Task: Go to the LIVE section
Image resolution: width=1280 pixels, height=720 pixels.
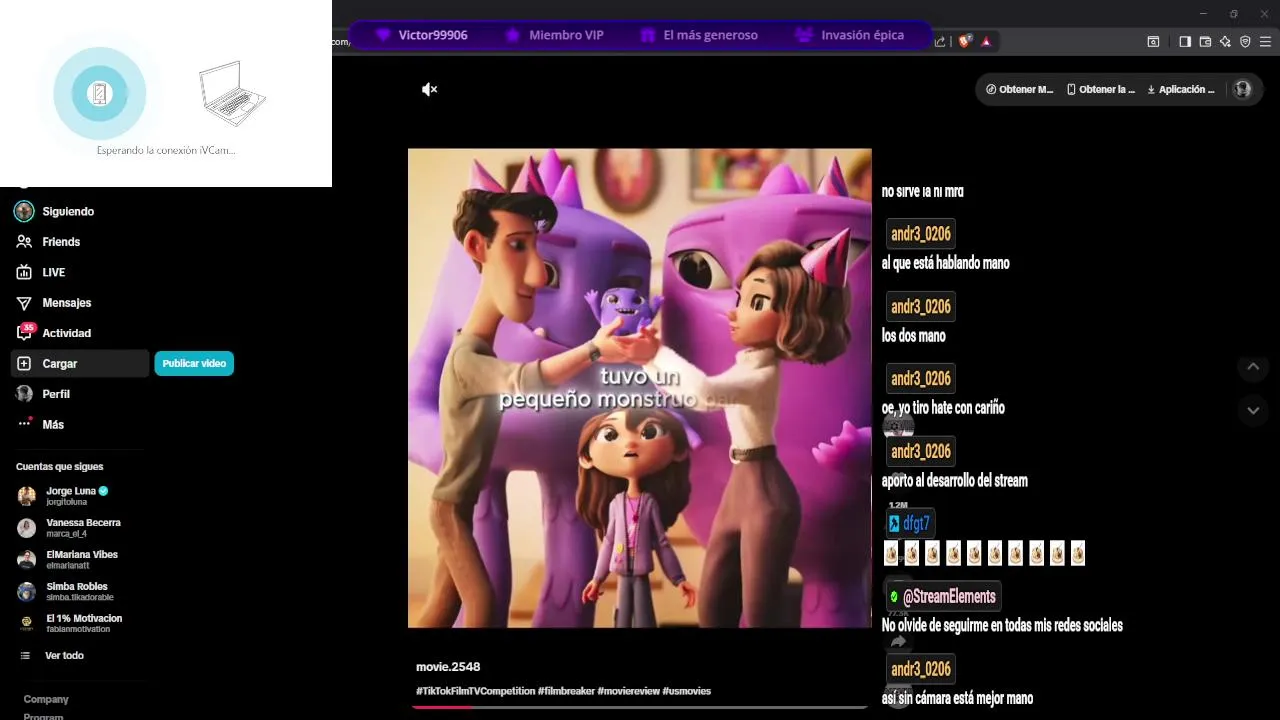Action: [x=41, y=272]
